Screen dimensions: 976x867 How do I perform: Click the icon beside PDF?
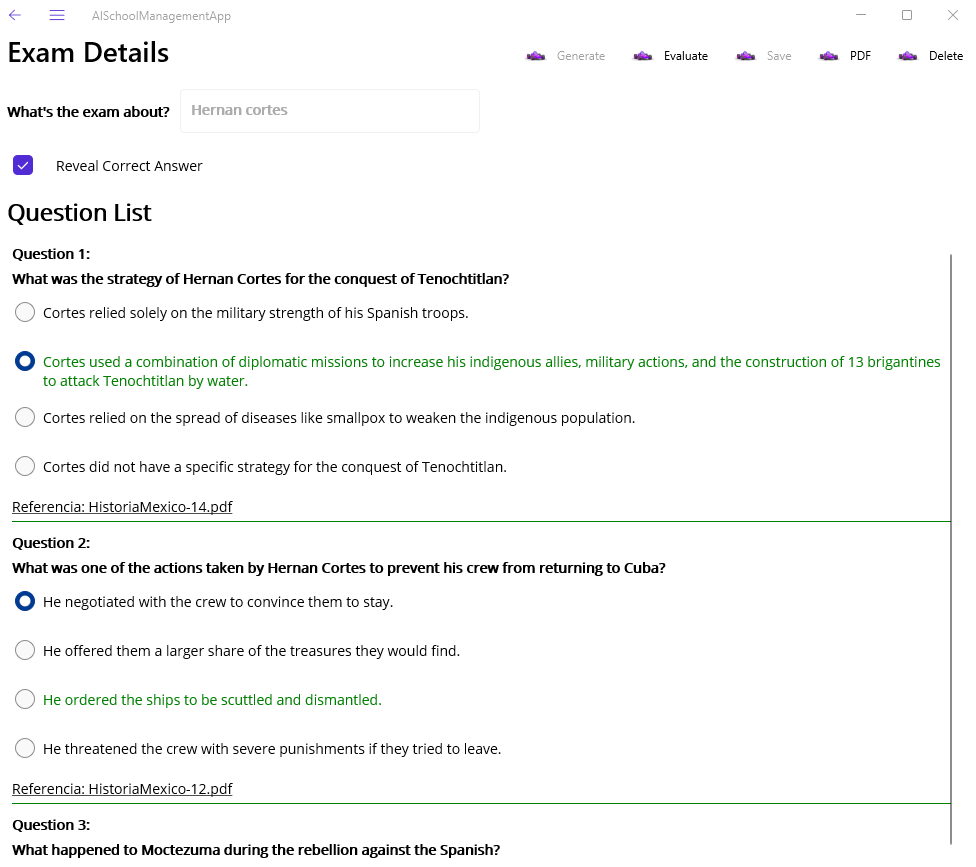[829, 56]
